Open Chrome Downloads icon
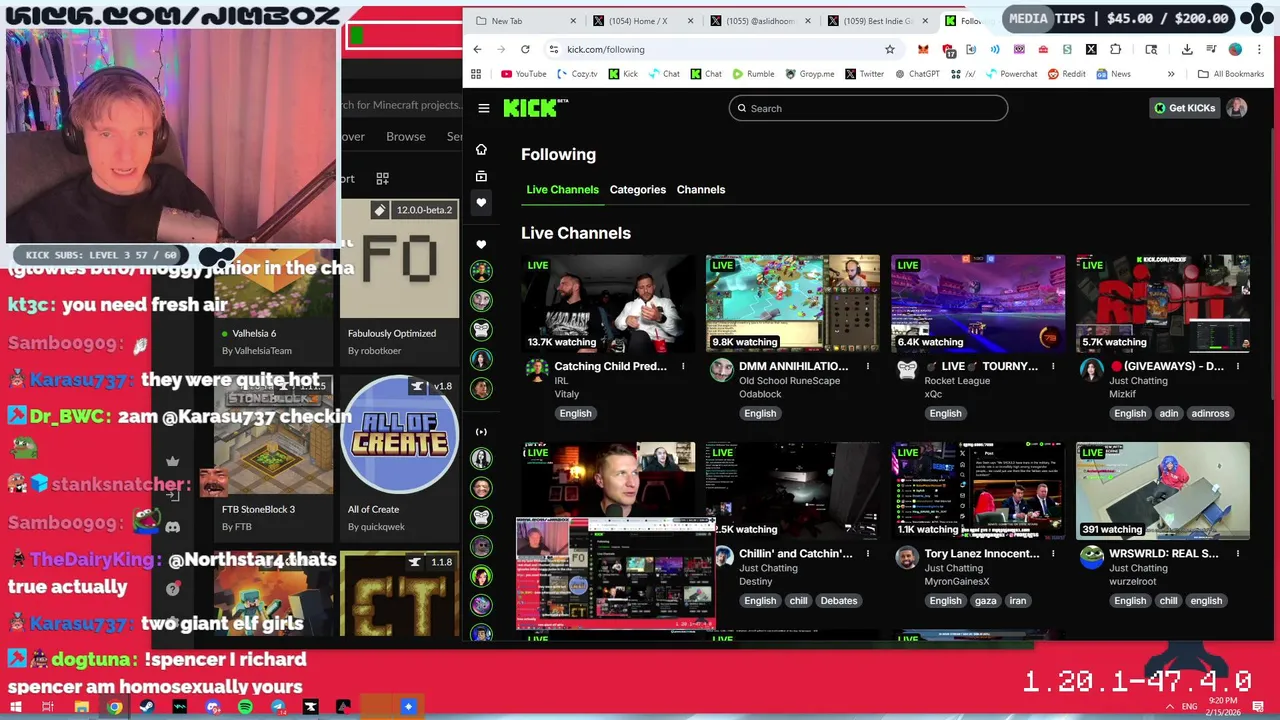 (1187, 49)
